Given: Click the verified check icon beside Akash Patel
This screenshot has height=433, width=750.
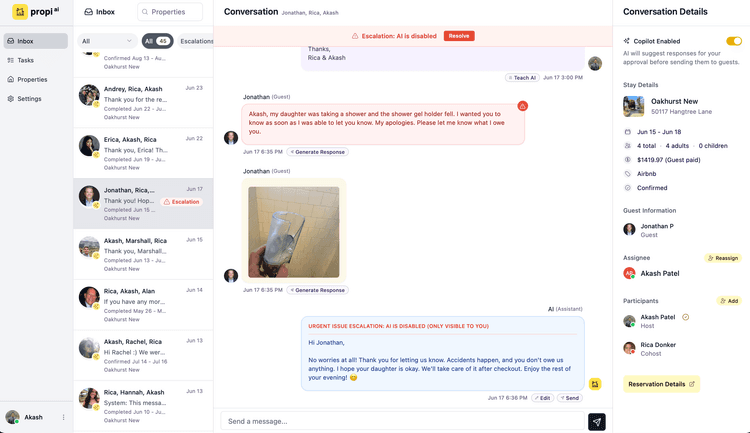Looking at the screenshot, I should pyautogui.click(x=685, y=317).
